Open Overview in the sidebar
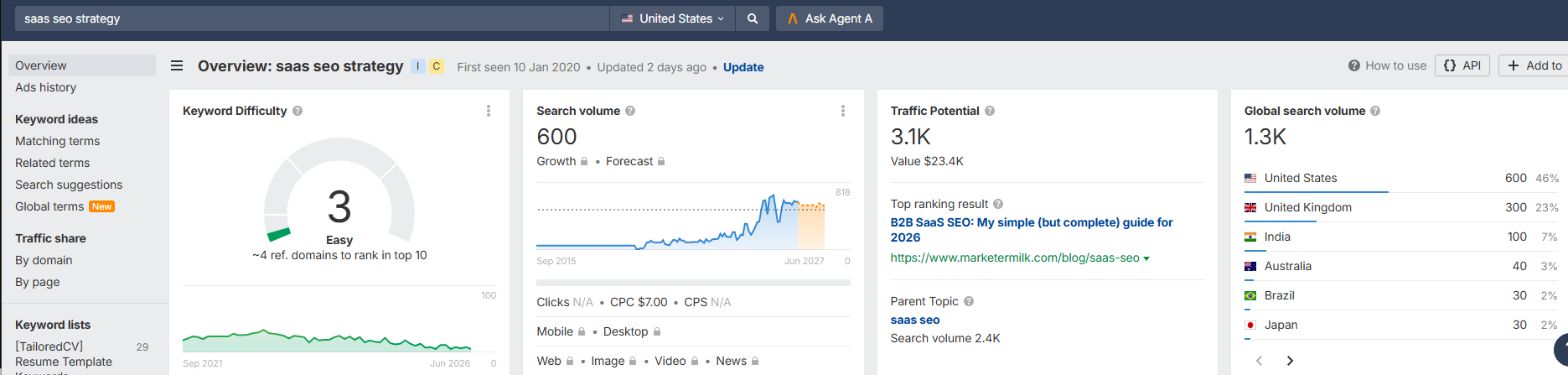Image resolution: width=1568 pixels, height=375 pixels. (x=82, y=65)
